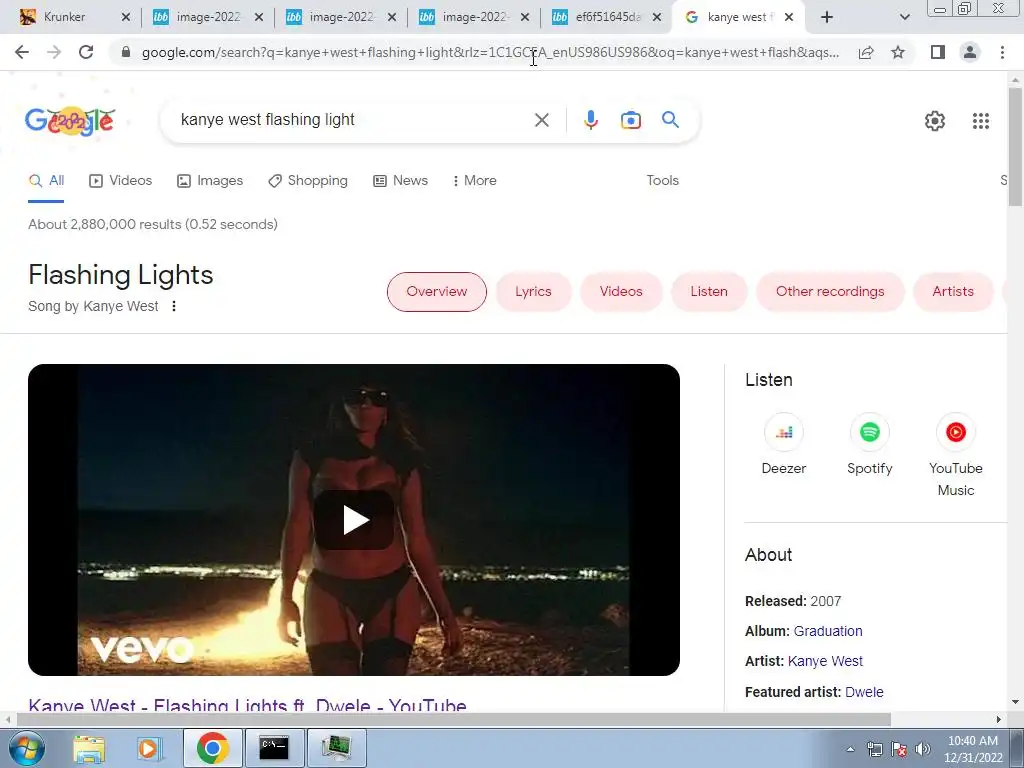This screenshot has width=1024, height=768.
Task: Click the Google doodle logo
Action: click(70, 121)
